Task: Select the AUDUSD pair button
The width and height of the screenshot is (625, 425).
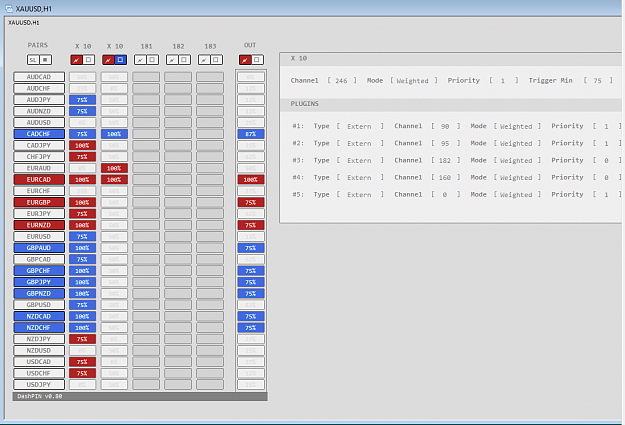Action: pos(39,122)
